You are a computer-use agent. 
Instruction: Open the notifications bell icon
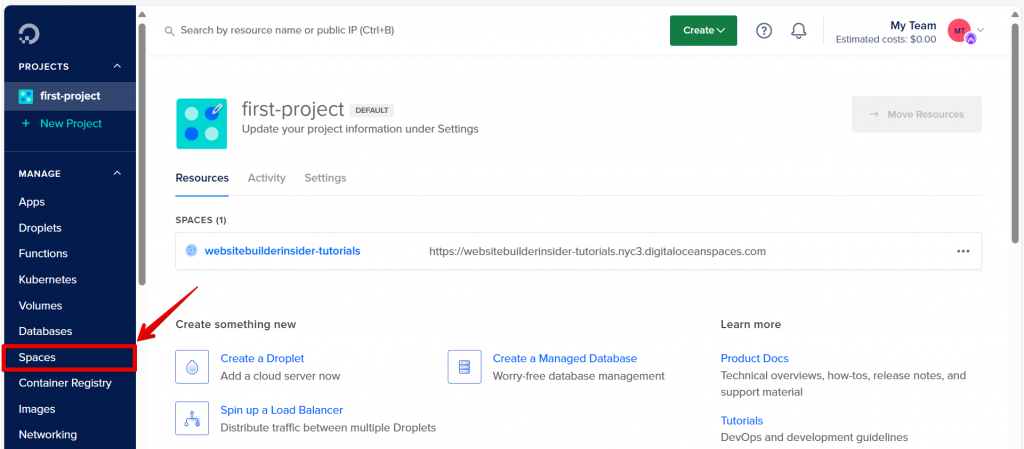798,31
